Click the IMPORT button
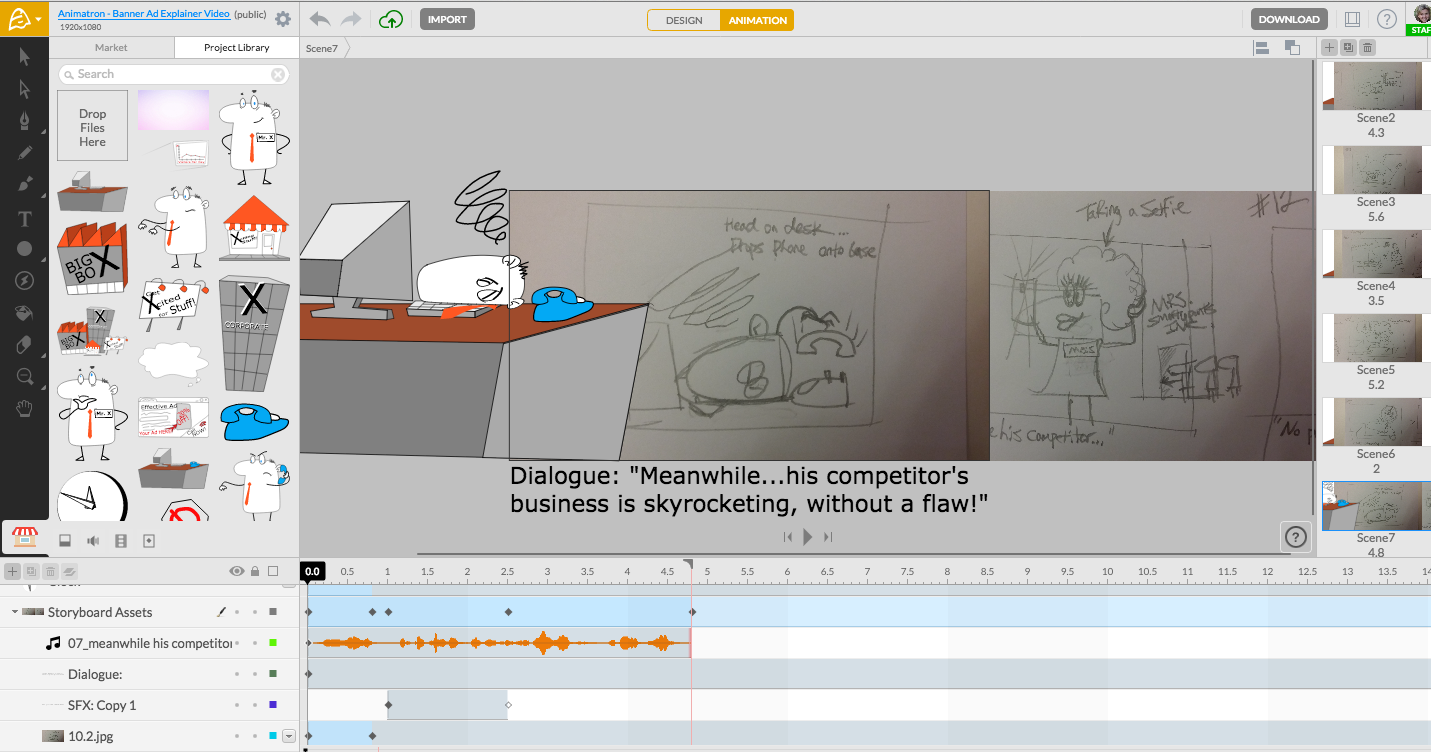The image size is (1431, 752). [447, 19]
